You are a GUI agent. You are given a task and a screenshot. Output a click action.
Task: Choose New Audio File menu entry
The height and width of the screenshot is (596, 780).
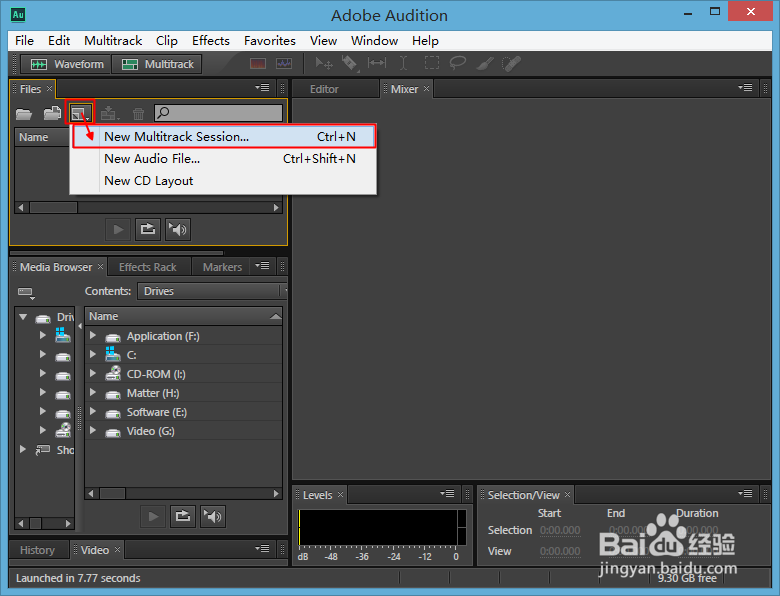[x=224, y=159]
